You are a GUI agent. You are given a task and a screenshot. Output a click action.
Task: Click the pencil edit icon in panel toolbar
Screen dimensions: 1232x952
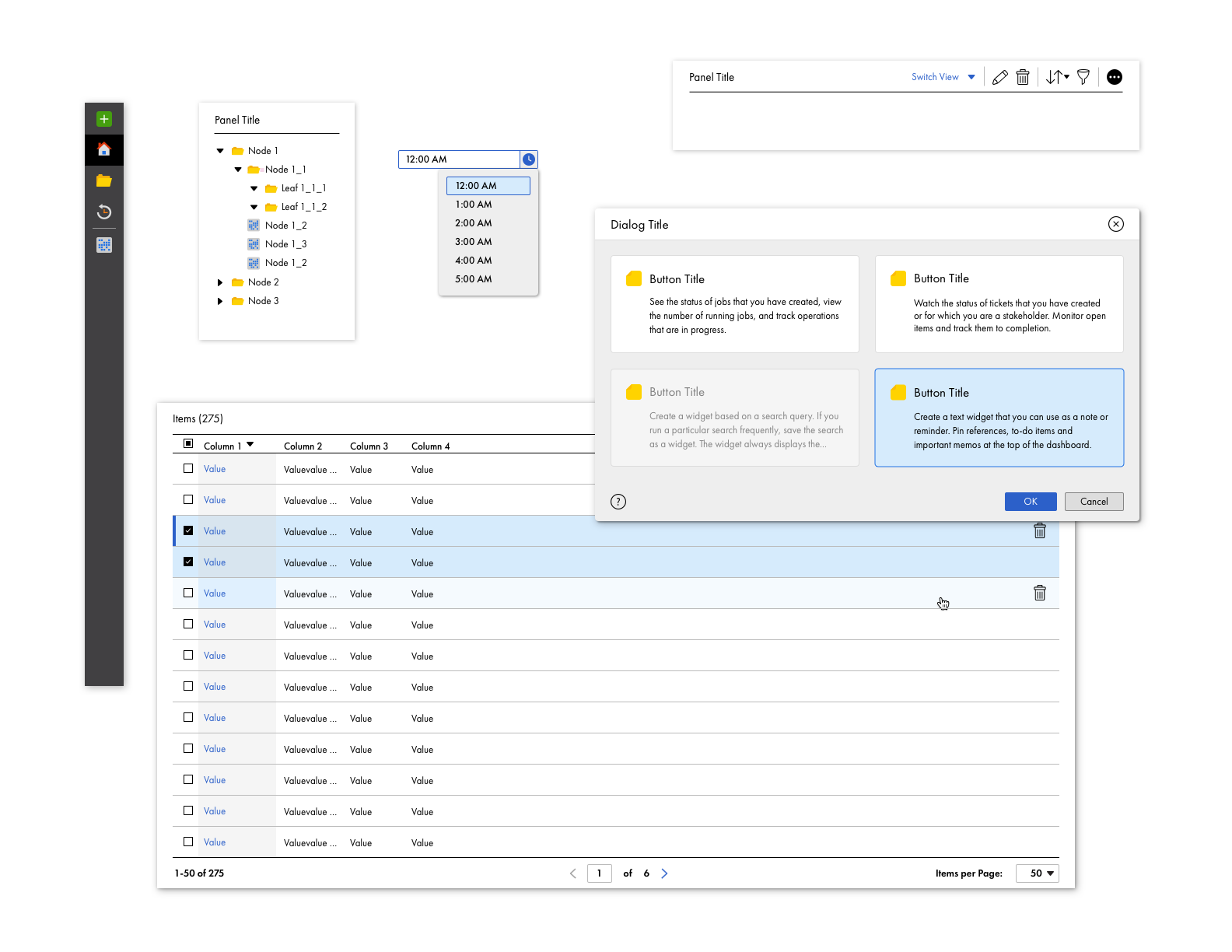coord(999,77)
